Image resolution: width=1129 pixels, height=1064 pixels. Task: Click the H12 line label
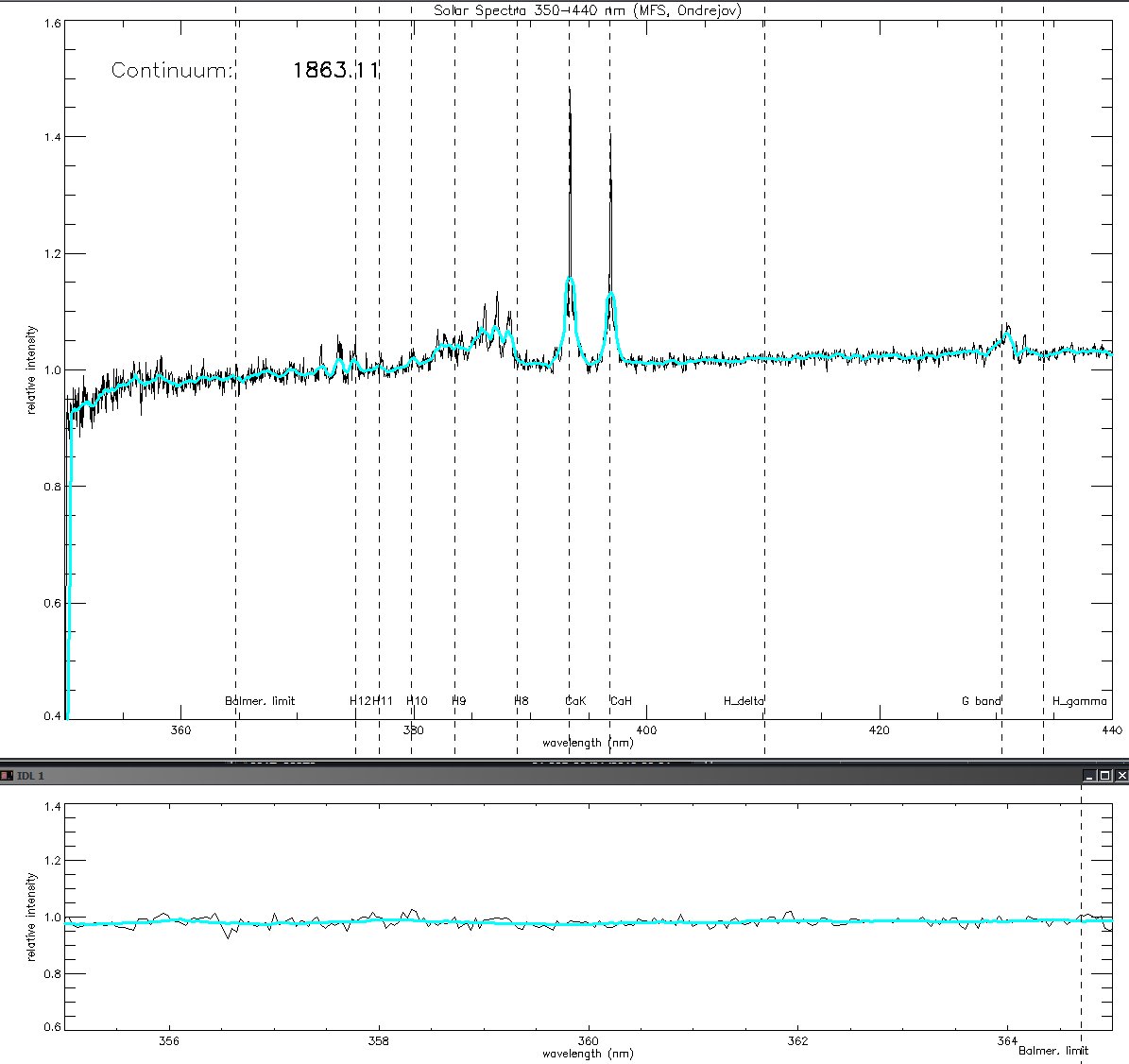click(x=360, y=701)
